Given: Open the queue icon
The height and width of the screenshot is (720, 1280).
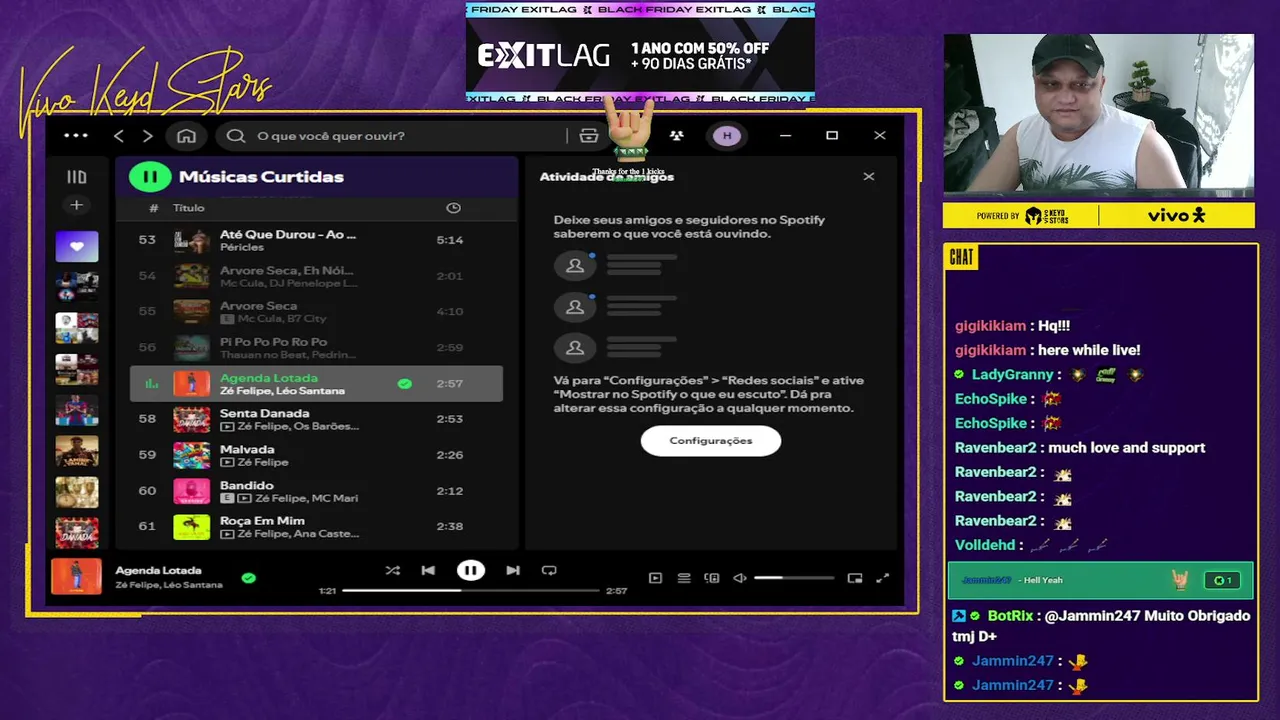Looking at the screenshot, I should tap(684, 578).
